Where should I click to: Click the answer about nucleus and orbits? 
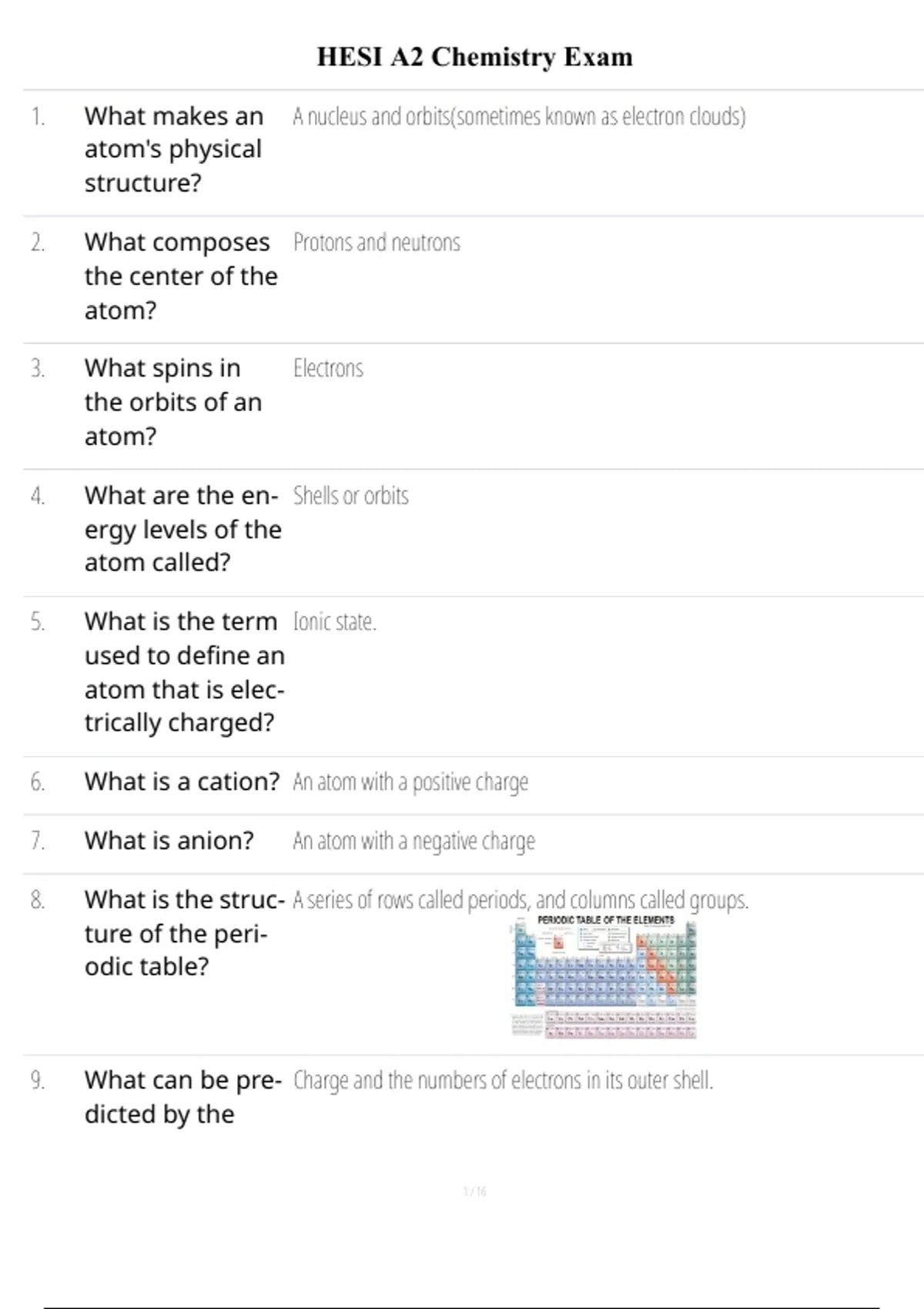(519, 116)
